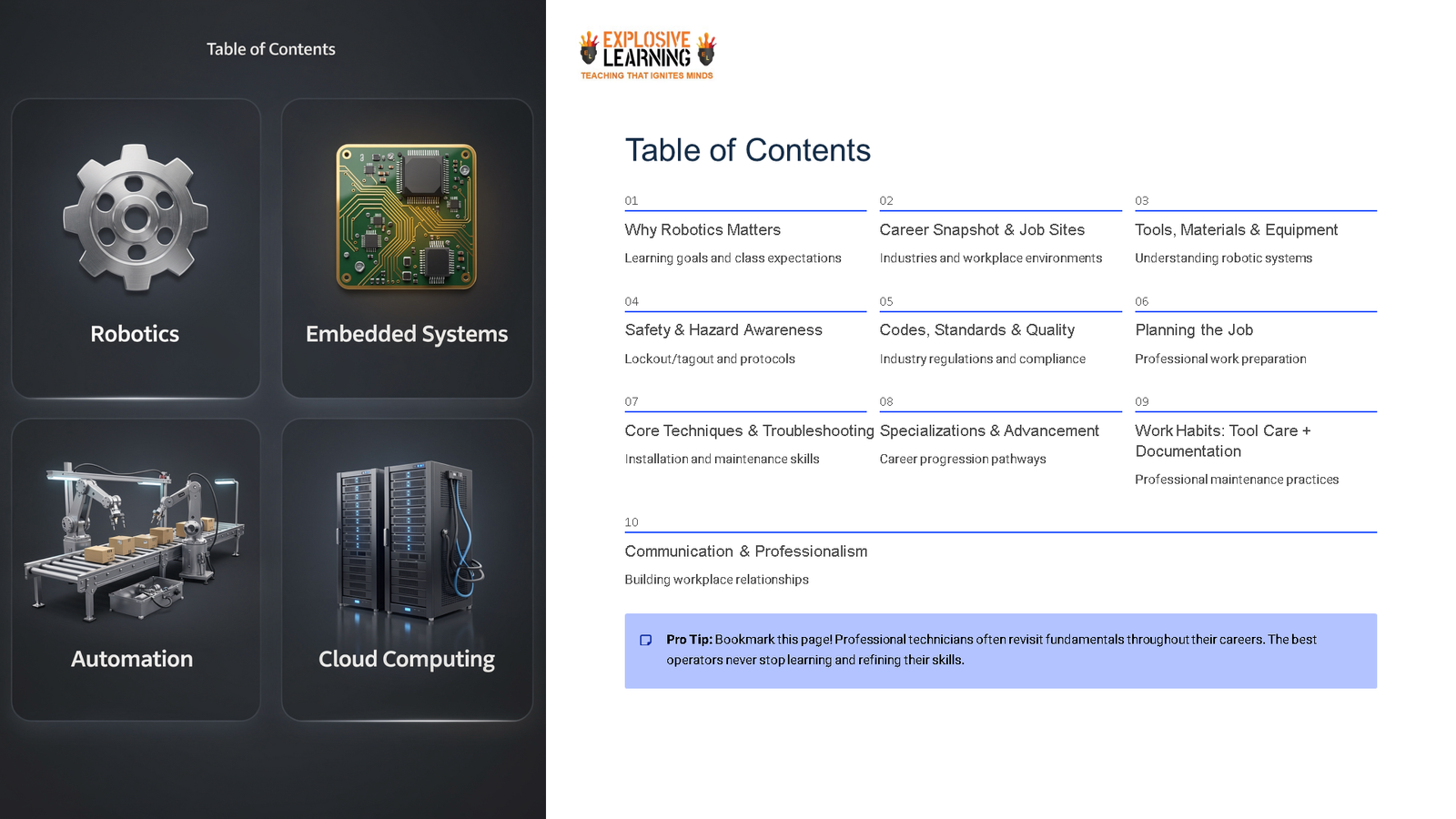Jump to Specializations & Advancement
Viewport: 1456px width, 819px height.
point(988,431)
